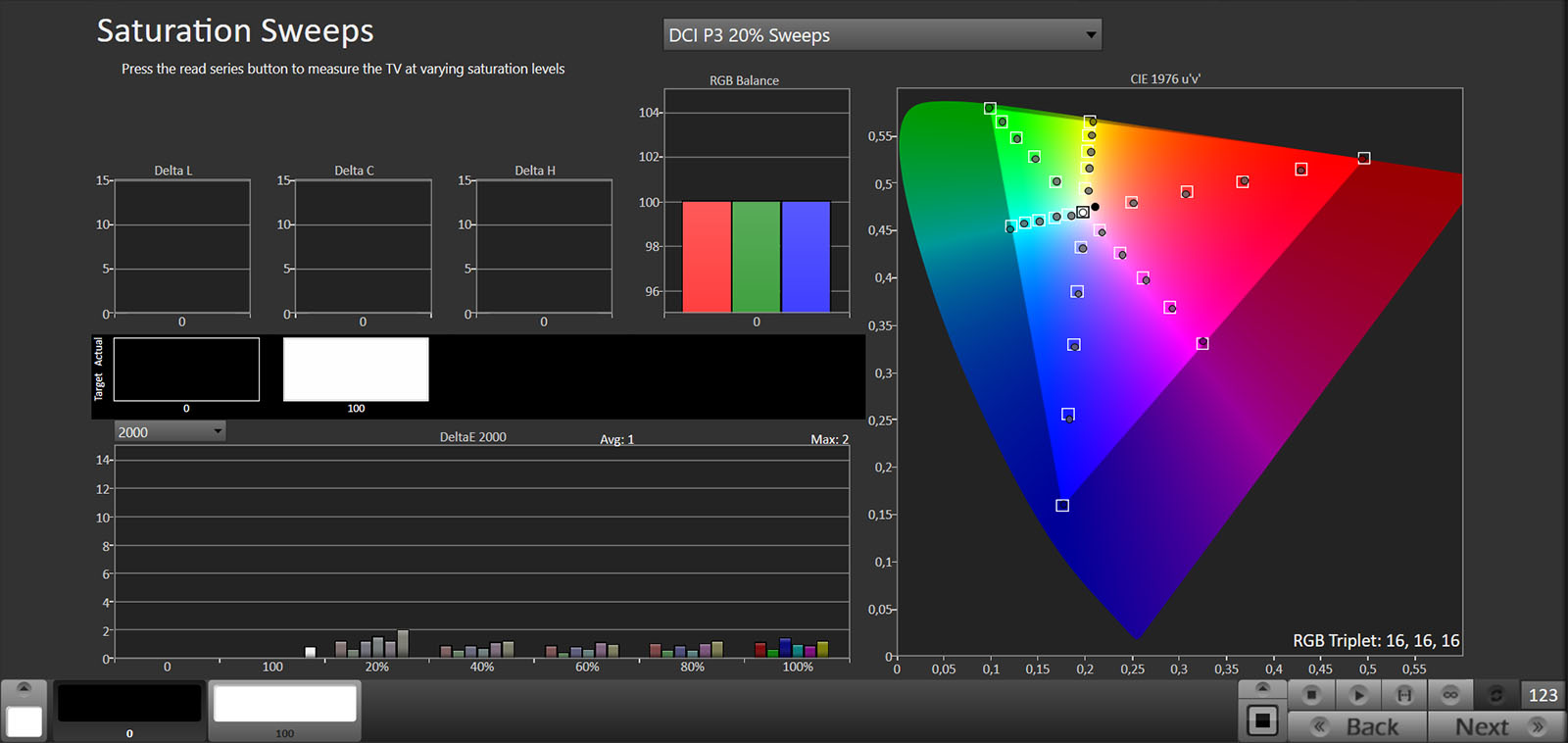This screenshot has height=743, width=1568.
Task: Click the white Target/Actual patch labeled 100
Action: click(356, 370)
